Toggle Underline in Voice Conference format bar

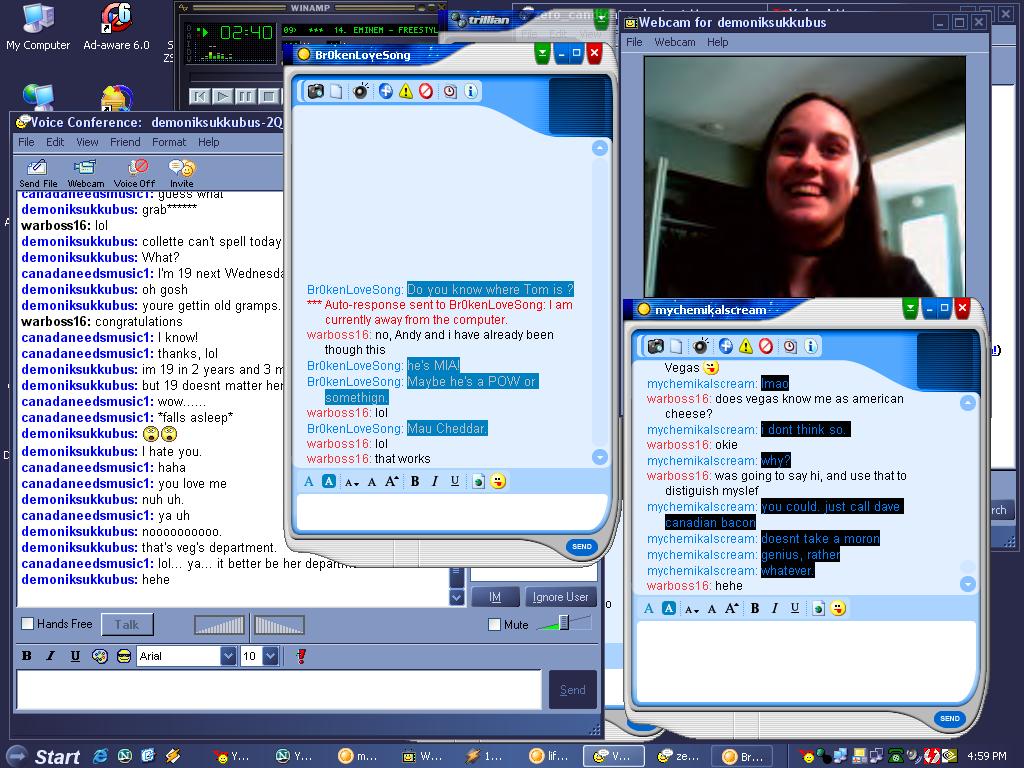75,656
